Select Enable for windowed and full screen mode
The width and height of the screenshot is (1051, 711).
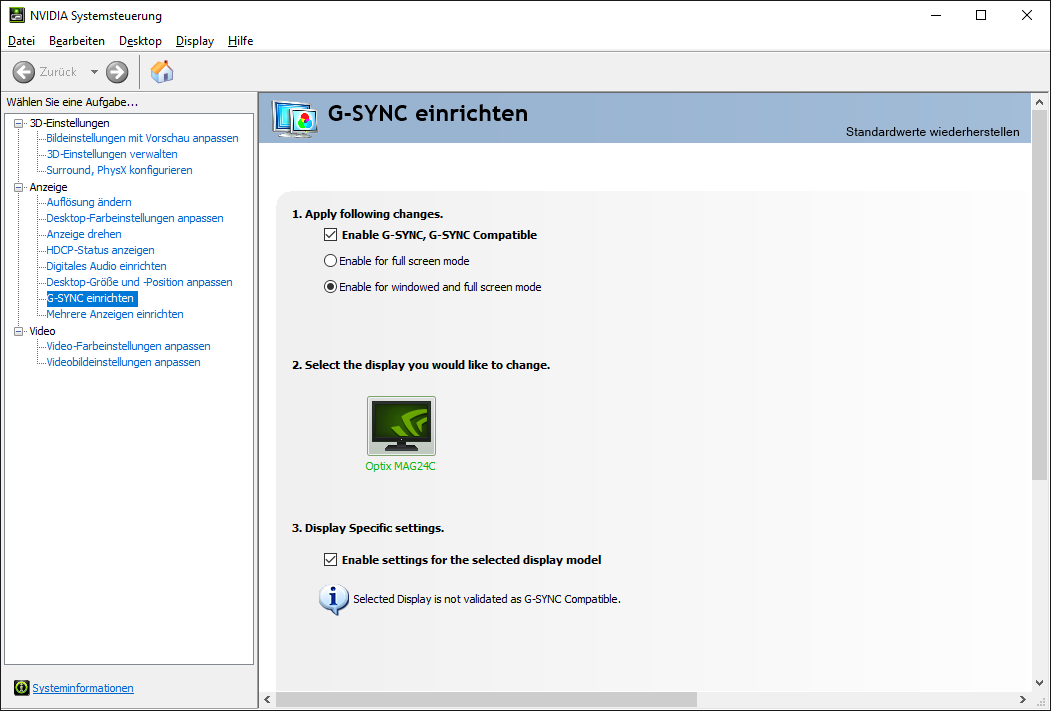tap(330, 287)
